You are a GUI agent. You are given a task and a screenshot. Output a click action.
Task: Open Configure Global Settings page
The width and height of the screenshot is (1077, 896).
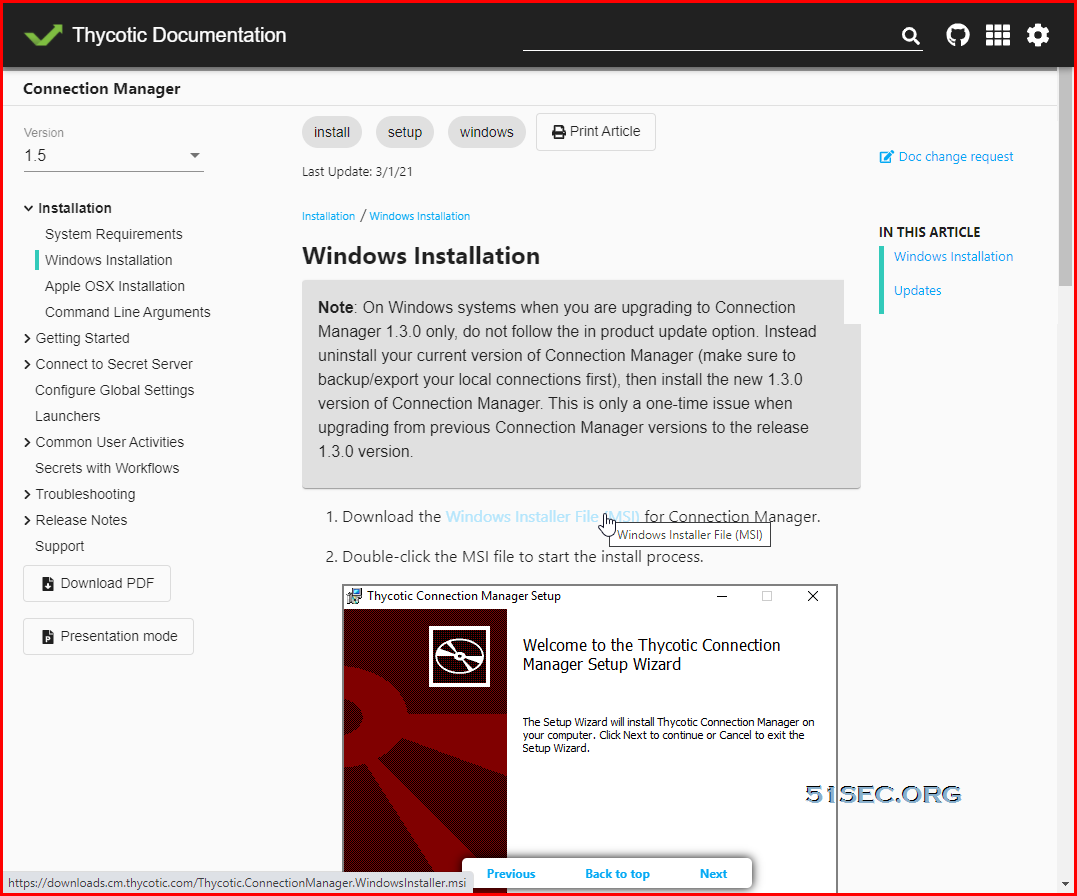tap(115, 390)
